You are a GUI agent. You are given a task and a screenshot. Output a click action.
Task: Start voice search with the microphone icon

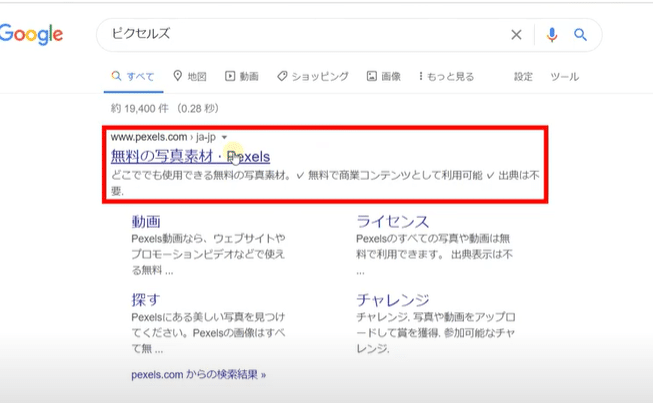click(x=552, y=35)
